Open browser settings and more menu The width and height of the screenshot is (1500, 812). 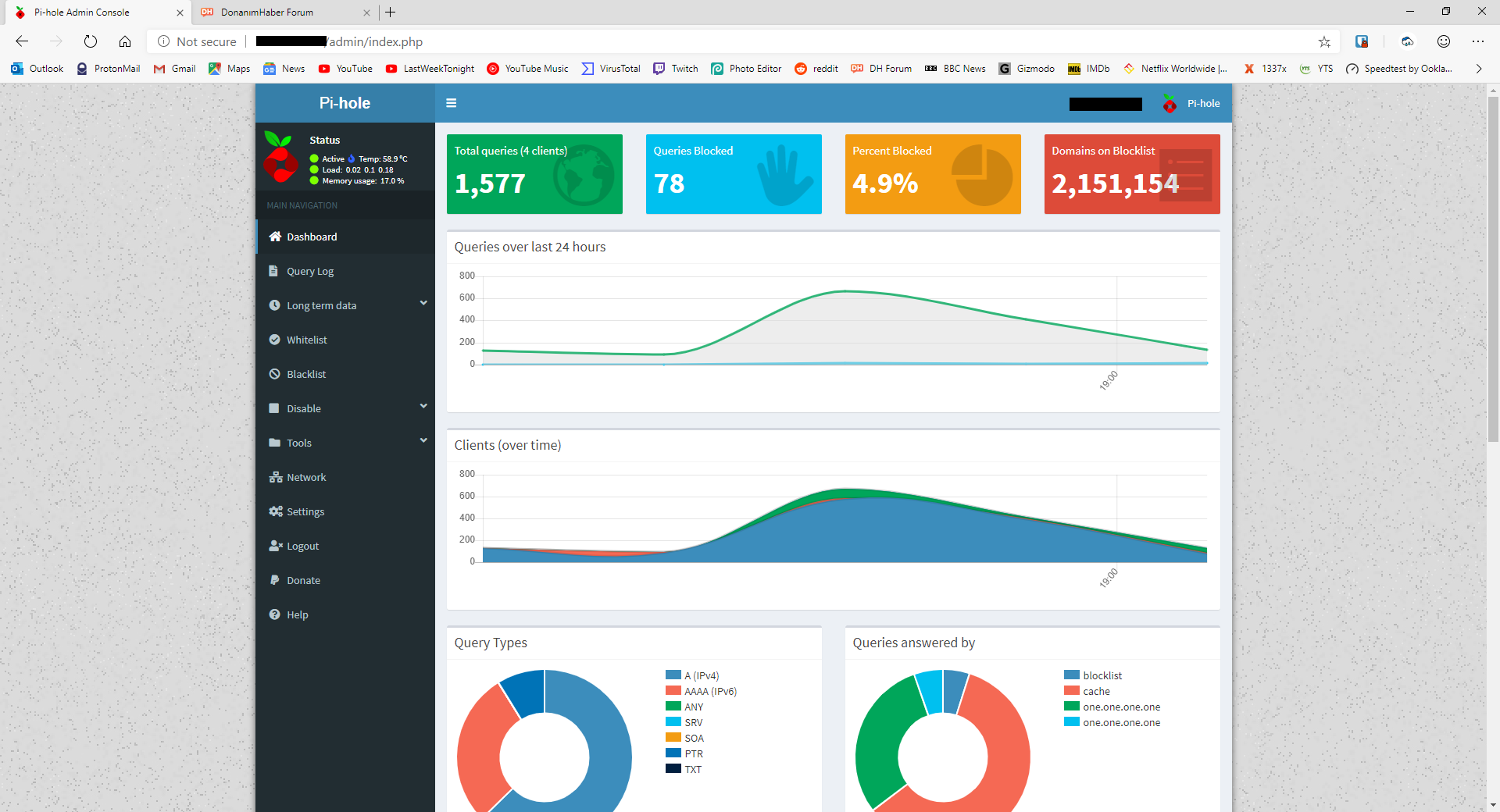point(1478,41)
